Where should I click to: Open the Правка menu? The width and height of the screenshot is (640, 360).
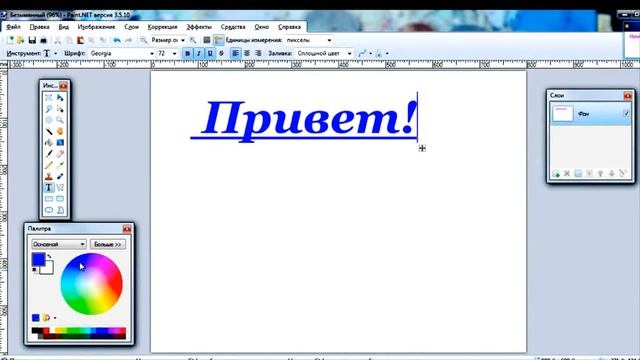click(39, 27)
